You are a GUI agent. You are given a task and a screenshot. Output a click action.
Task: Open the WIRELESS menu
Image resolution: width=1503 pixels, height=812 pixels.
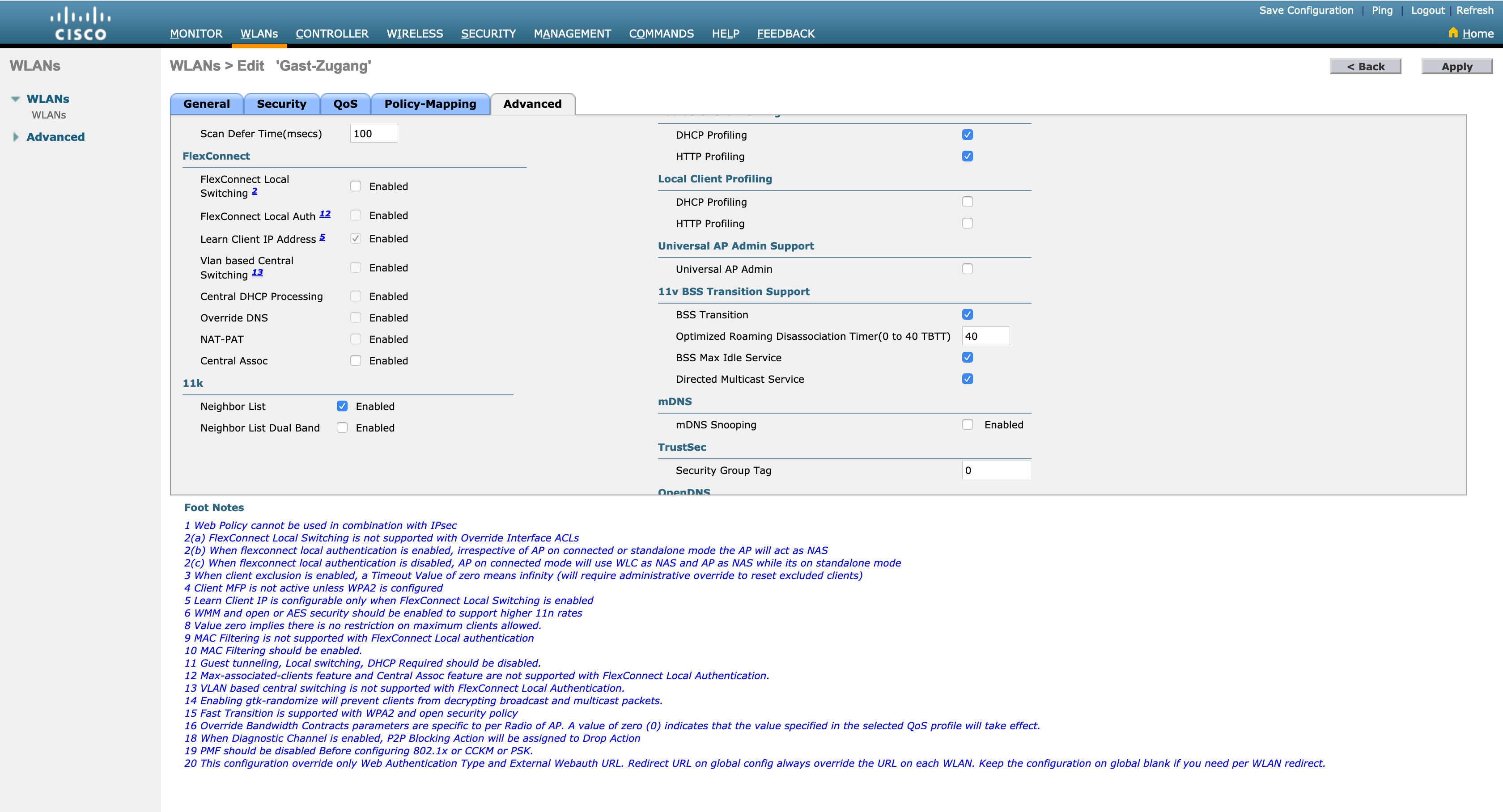[415, 33]
